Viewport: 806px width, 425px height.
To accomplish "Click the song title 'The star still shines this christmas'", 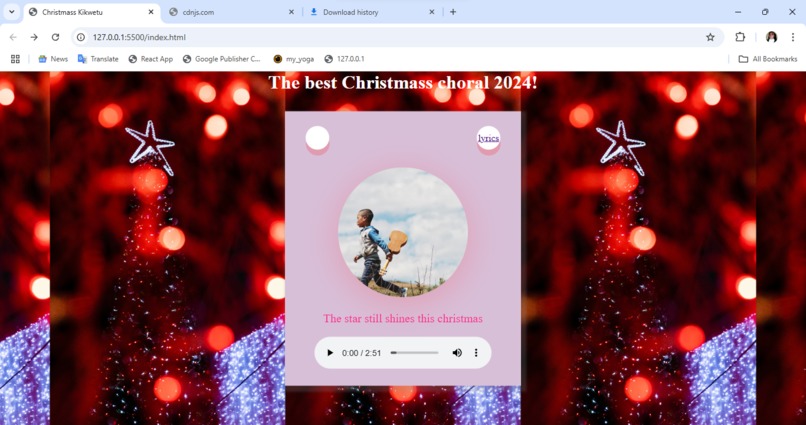I will pos(403,319).
